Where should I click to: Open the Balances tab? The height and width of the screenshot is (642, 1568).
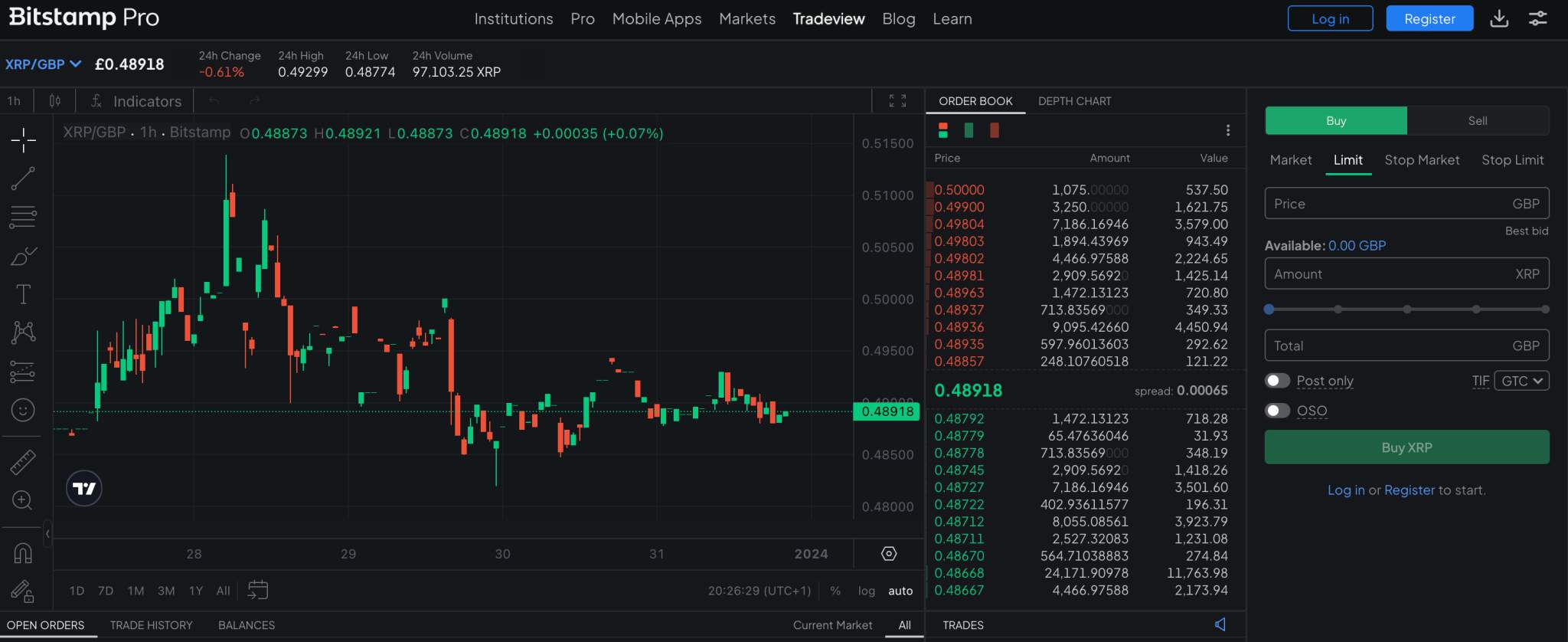[247, 625]
